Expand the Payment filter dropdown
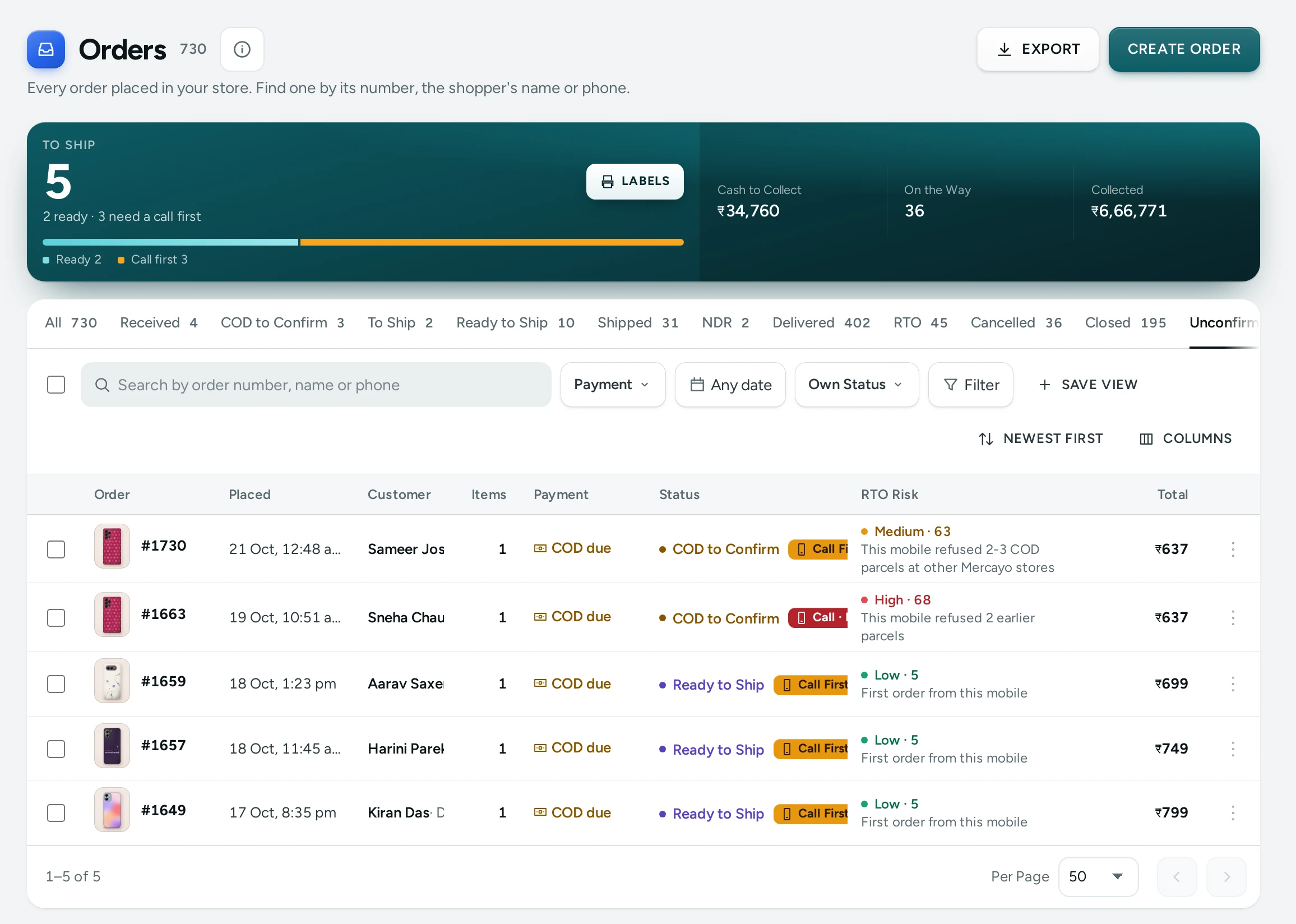 click(613, 385)
